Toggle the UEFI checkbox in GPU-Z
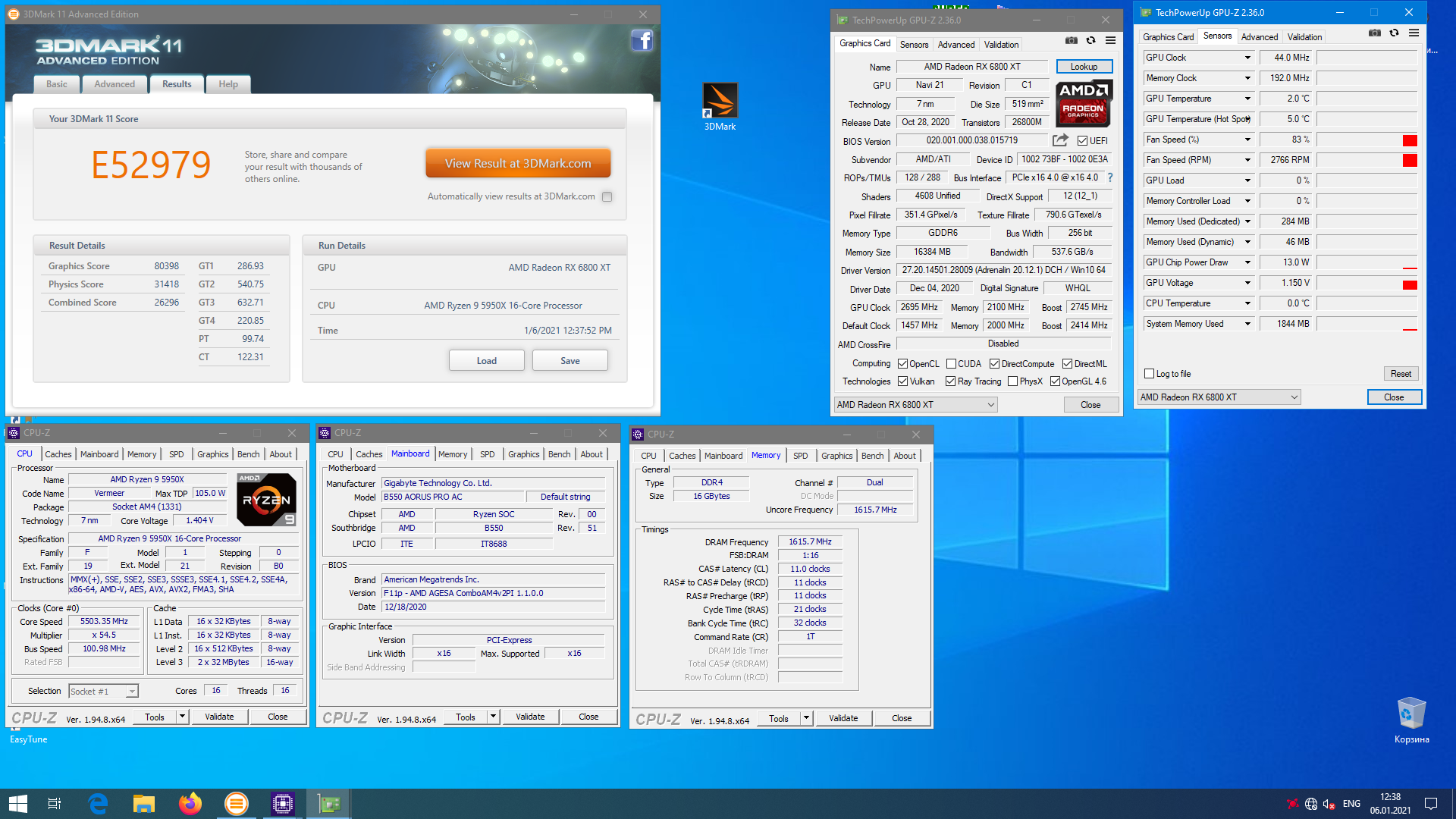 point(1082,141)
